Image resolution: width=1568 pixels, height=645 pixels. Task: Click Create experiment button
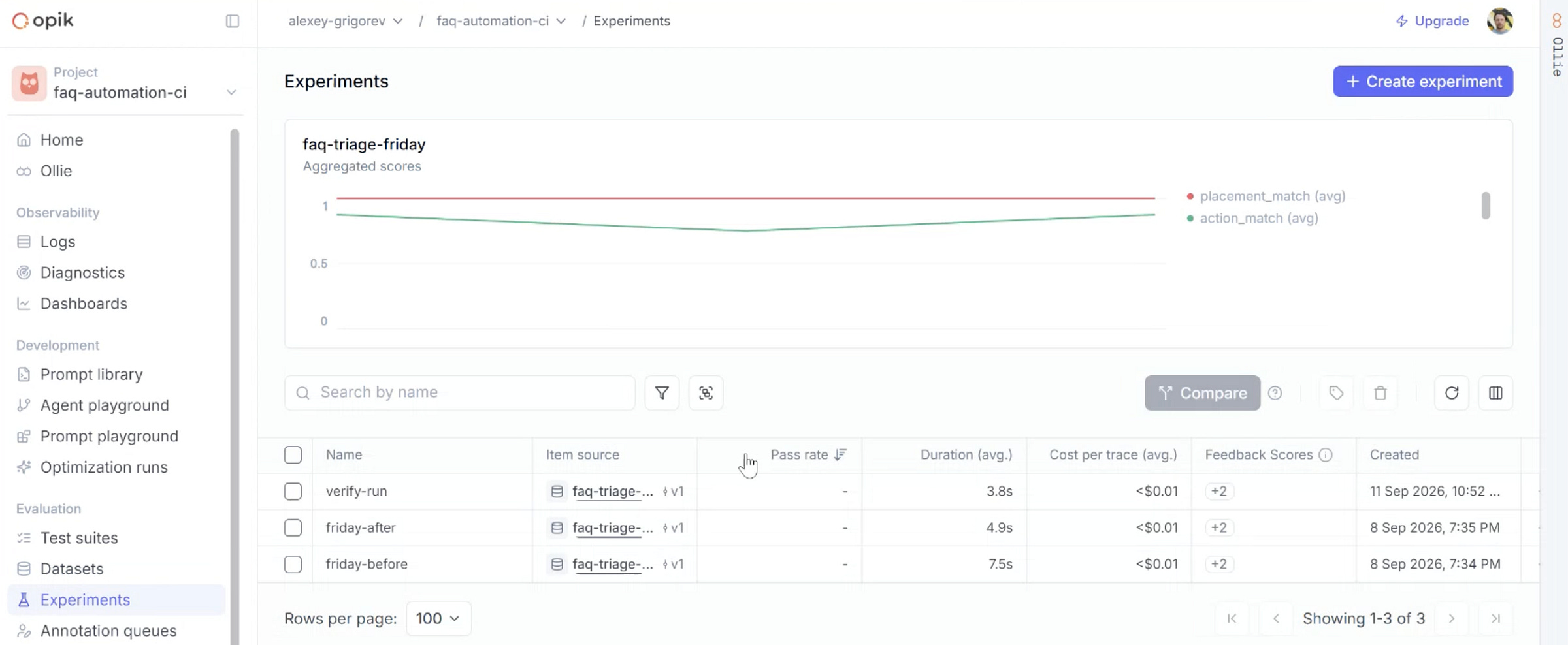1423,82
